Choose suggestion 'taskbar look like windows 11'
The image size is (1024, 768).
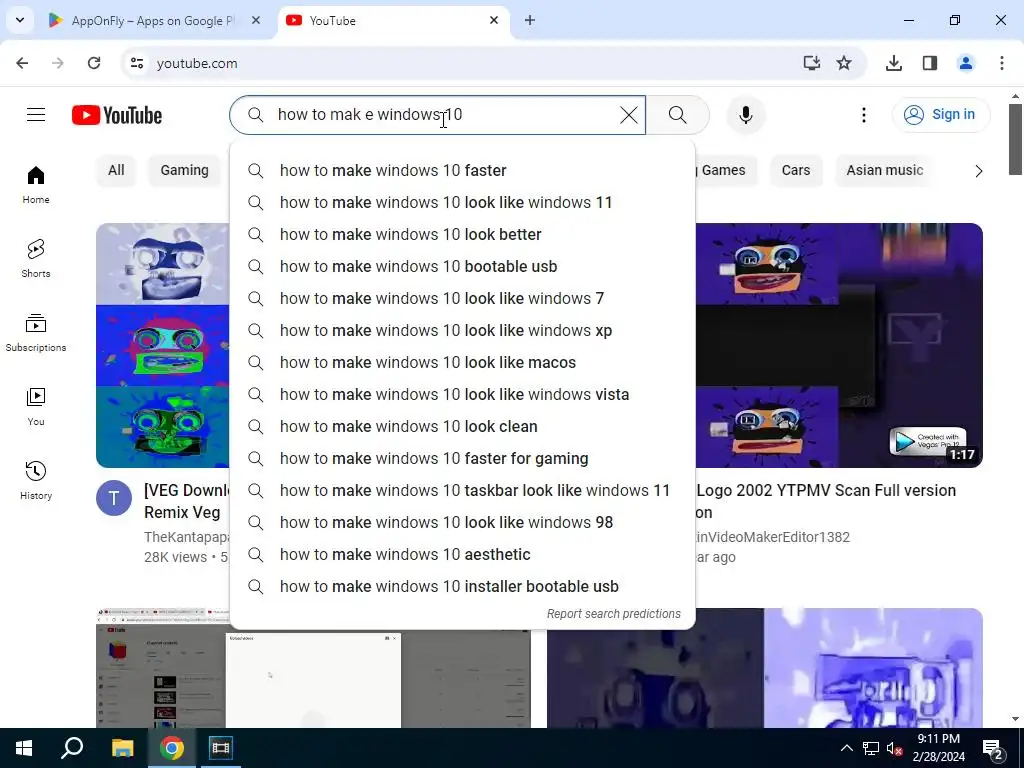pos(462,490)
